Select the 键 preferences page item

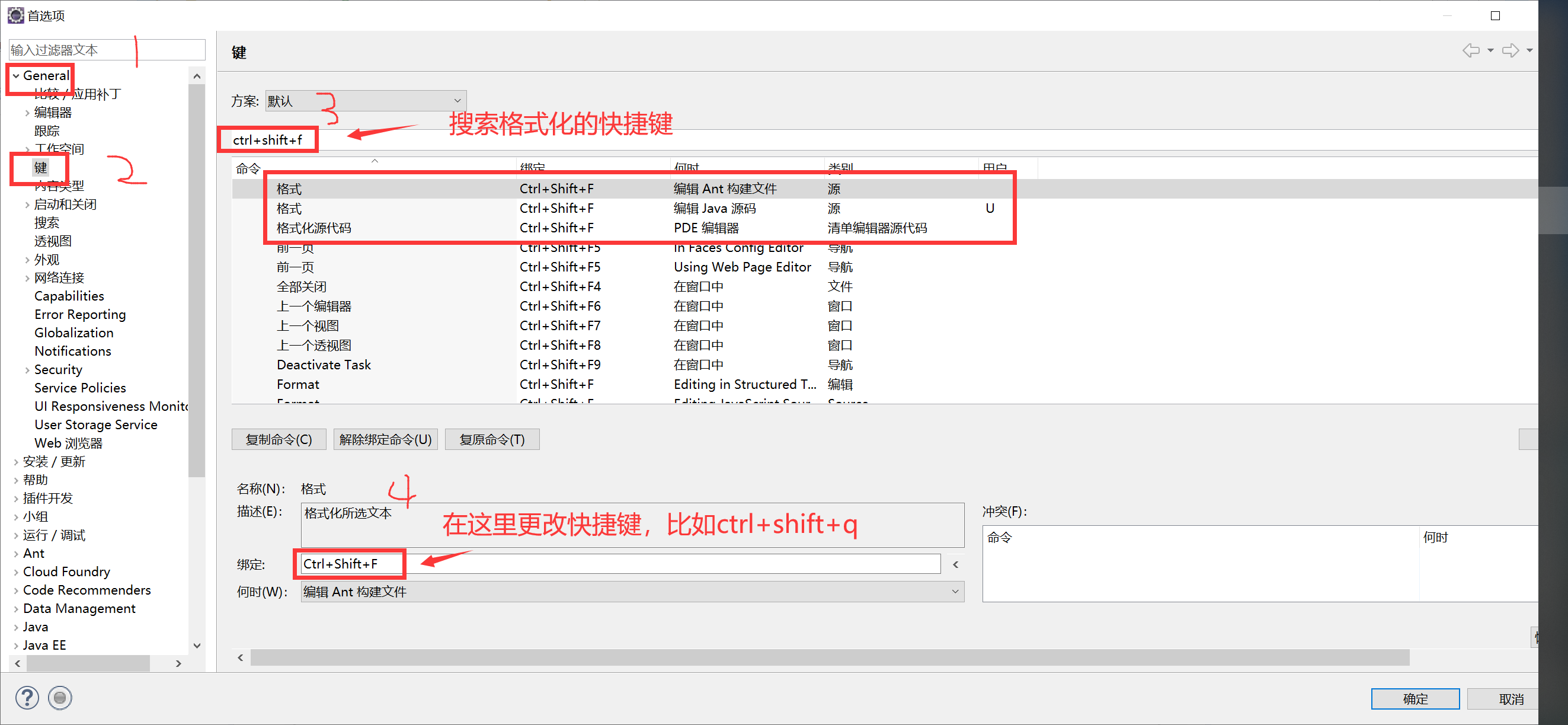pyautogui.click(x=41, y=167)
